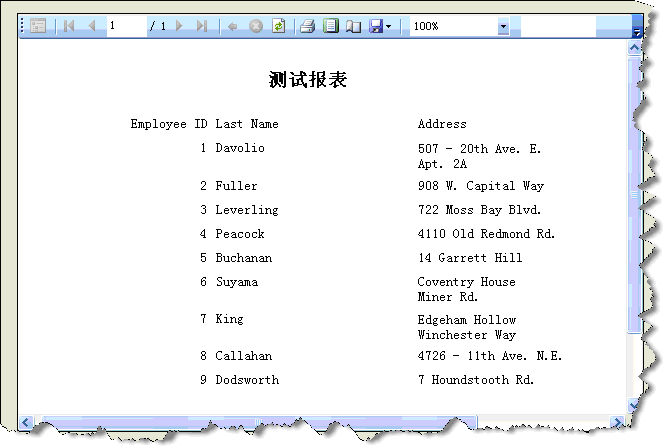Click address 908 W. Capital Way
Image resolution: width=665 pixels, height=448 pixels.
tap(481, 186)
